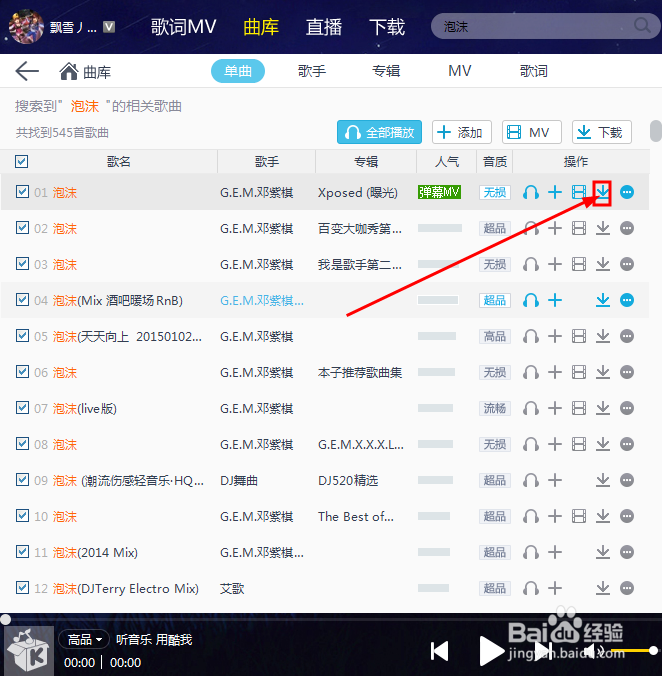662x676 pixels.
Task: Click previous track button
Action: pyautogui.click(x=440, y=651)
